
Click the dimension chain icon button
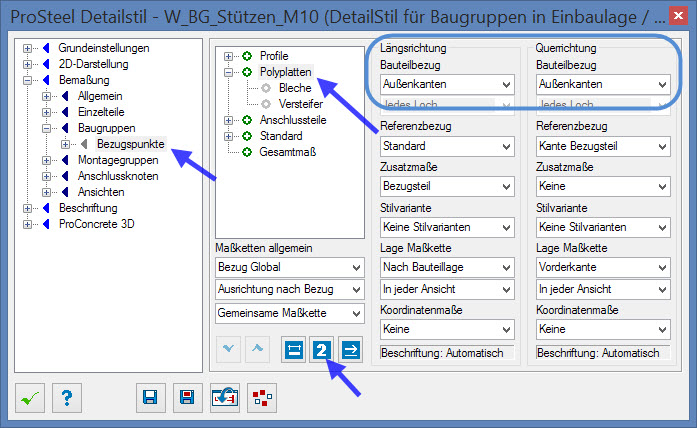tap(293, 350)
